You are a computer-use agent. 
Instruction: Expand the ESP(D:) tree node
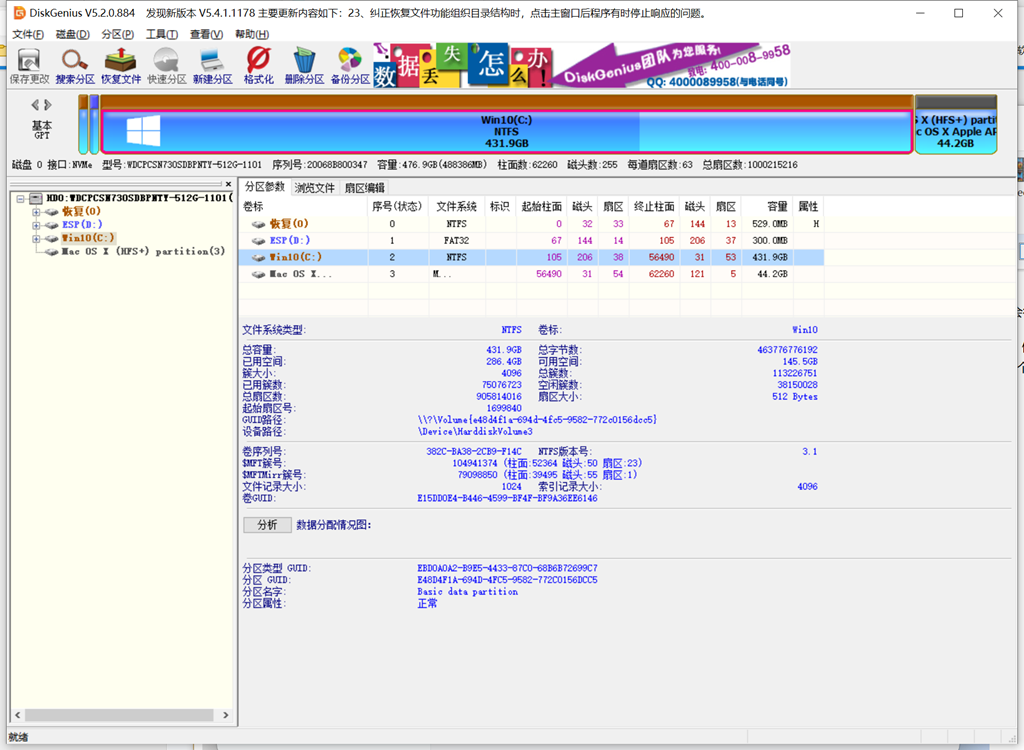click(37, 225)
